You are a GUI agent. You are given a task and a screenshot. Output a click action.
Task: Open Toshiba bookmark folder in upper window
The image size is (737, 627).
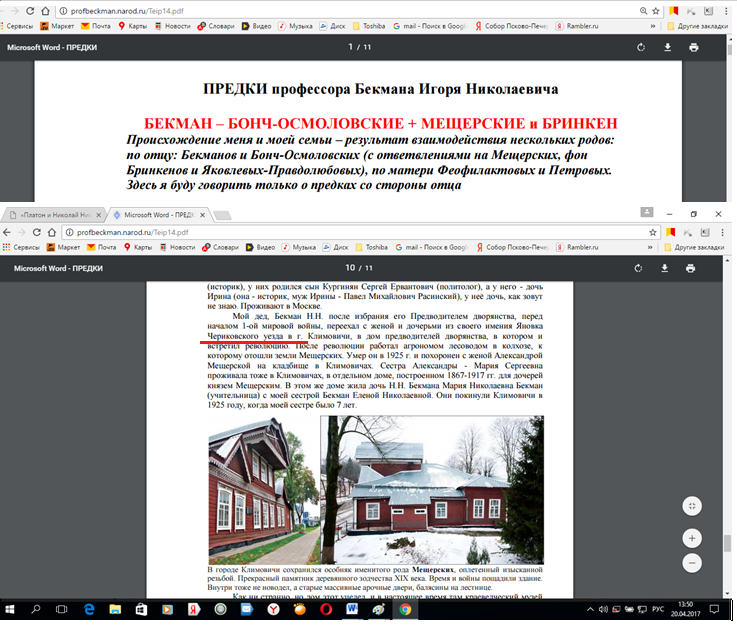369,26
